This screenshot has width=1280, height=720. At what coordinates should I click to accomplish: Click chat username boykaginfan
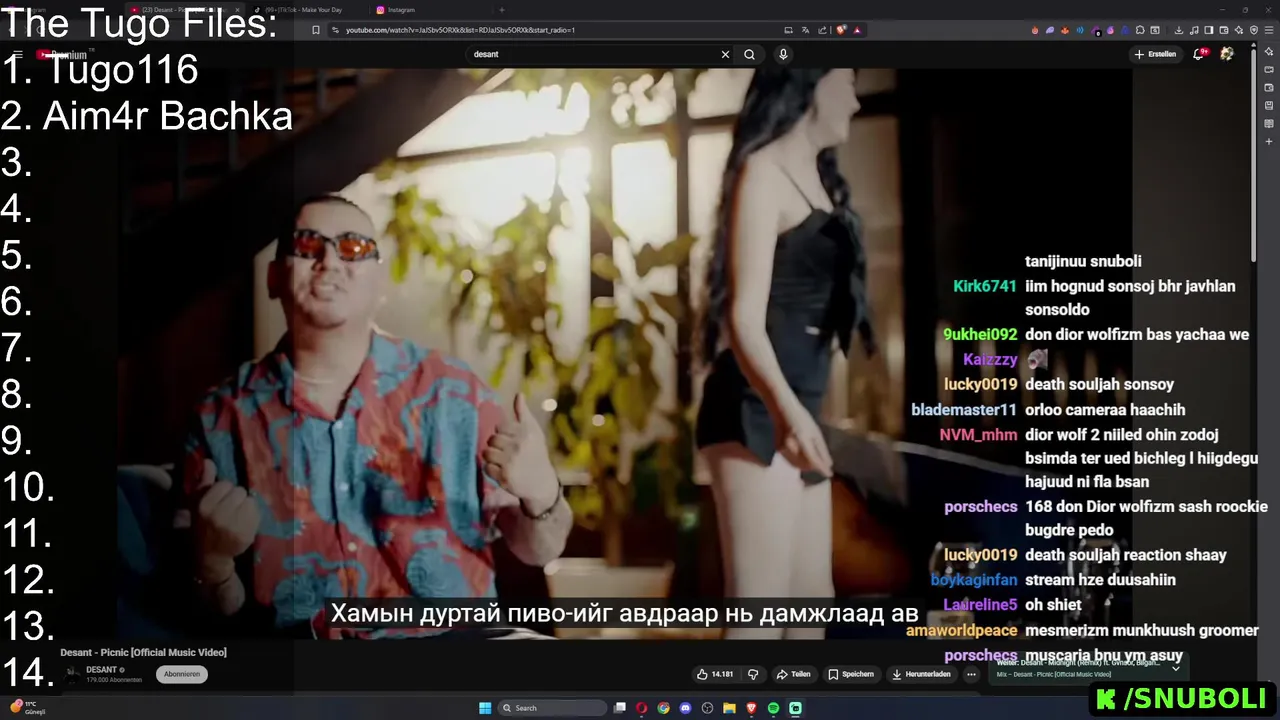point(974,580)
